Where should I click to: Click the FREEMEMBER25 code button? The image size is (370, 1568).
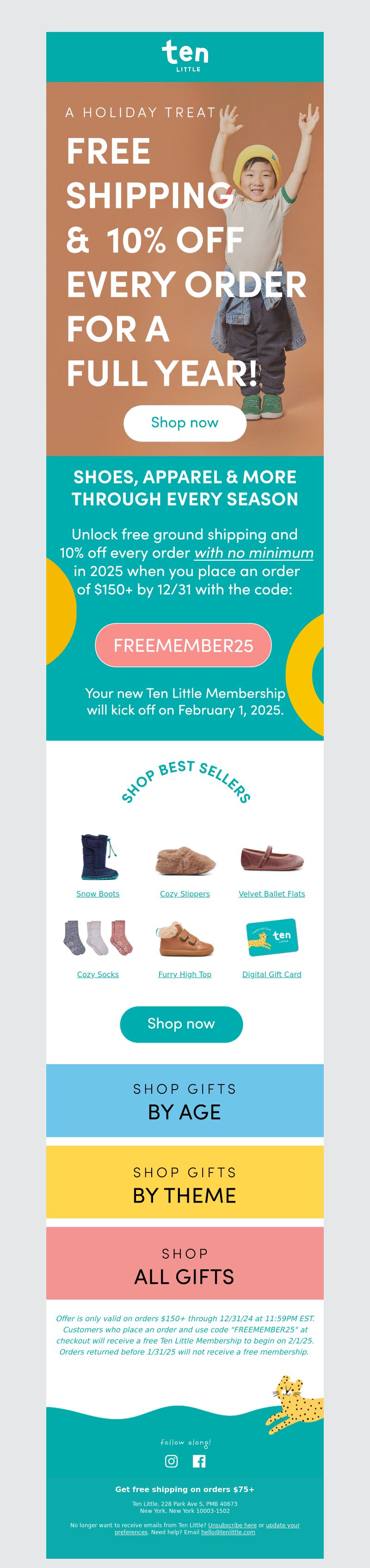click(x=183, y=645)
